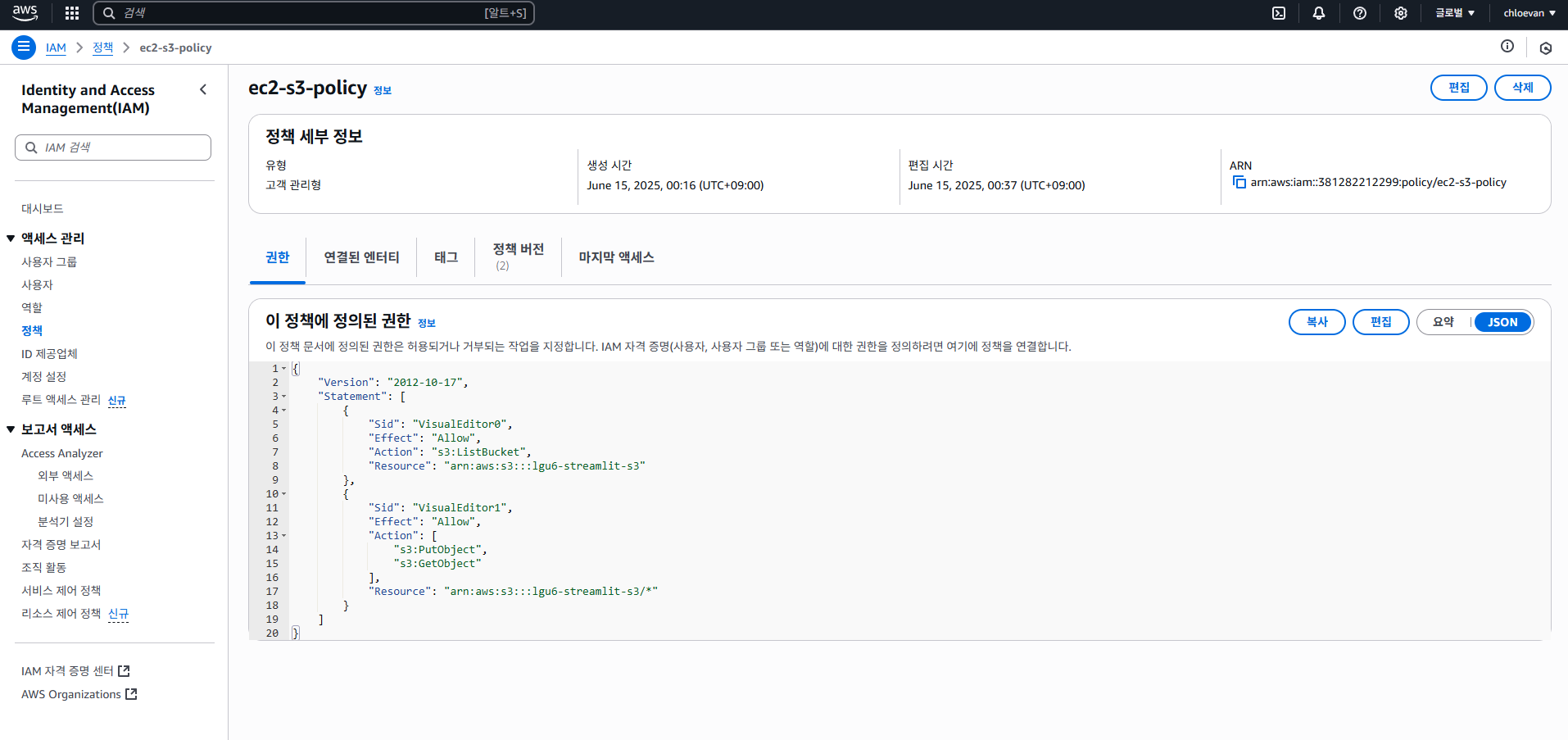Click "s3:ListBucket" text in JSON editor
Image resolution: width=1568 pixels, height=740 pixels.
[478, 452]
